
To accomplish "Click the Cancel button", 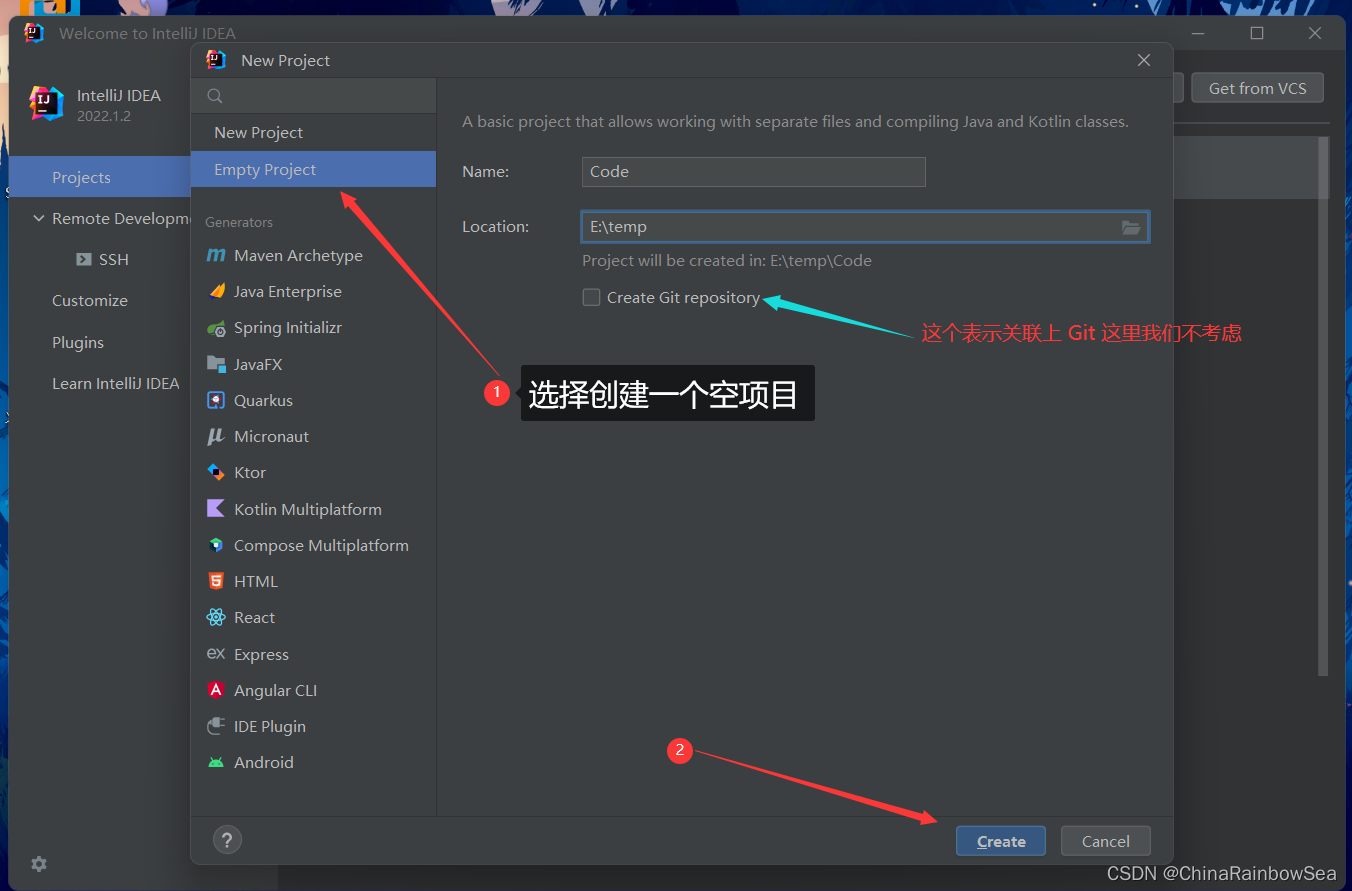I will pos(1106,841).
